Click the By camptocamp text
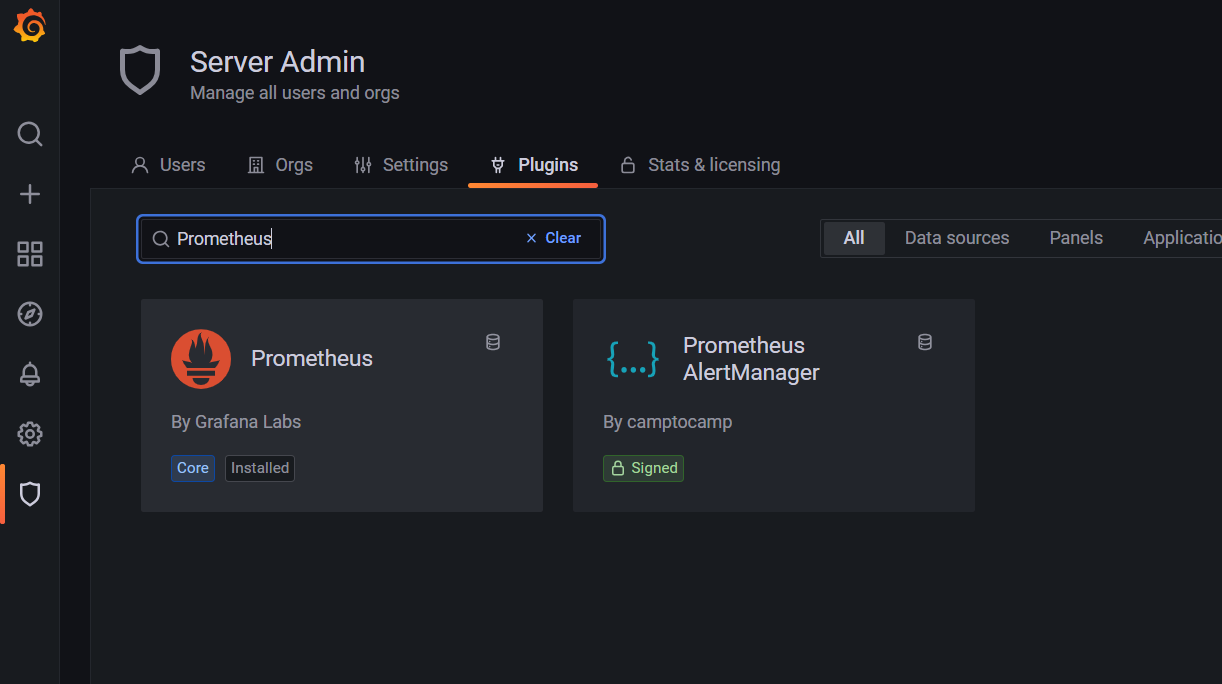The height and width of the screenshot is (684, 1222). tap(668, 422)
